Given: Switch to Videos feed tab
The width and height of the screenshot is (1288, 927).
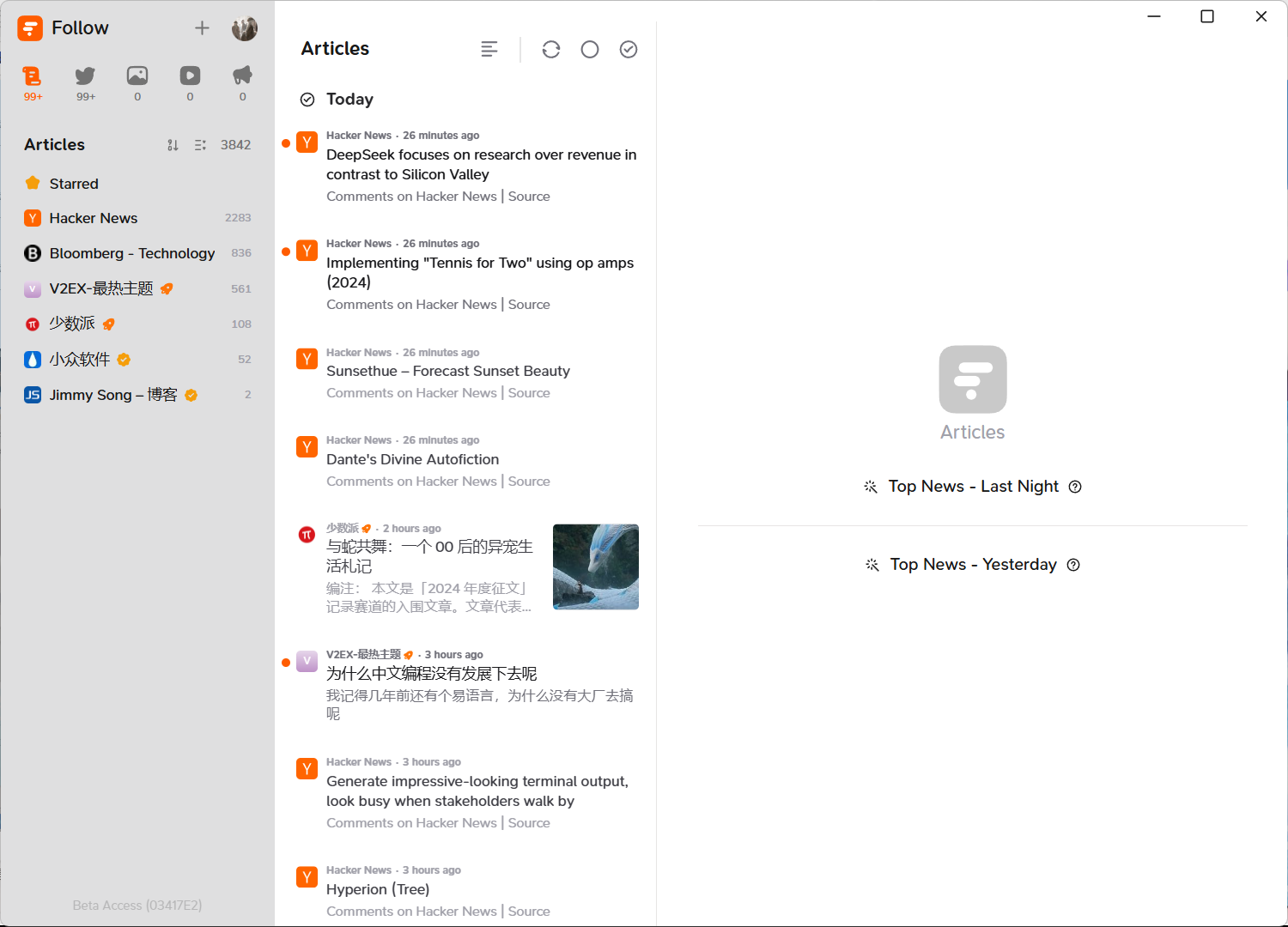Looking at the screenshot, I should click(190, 83).
